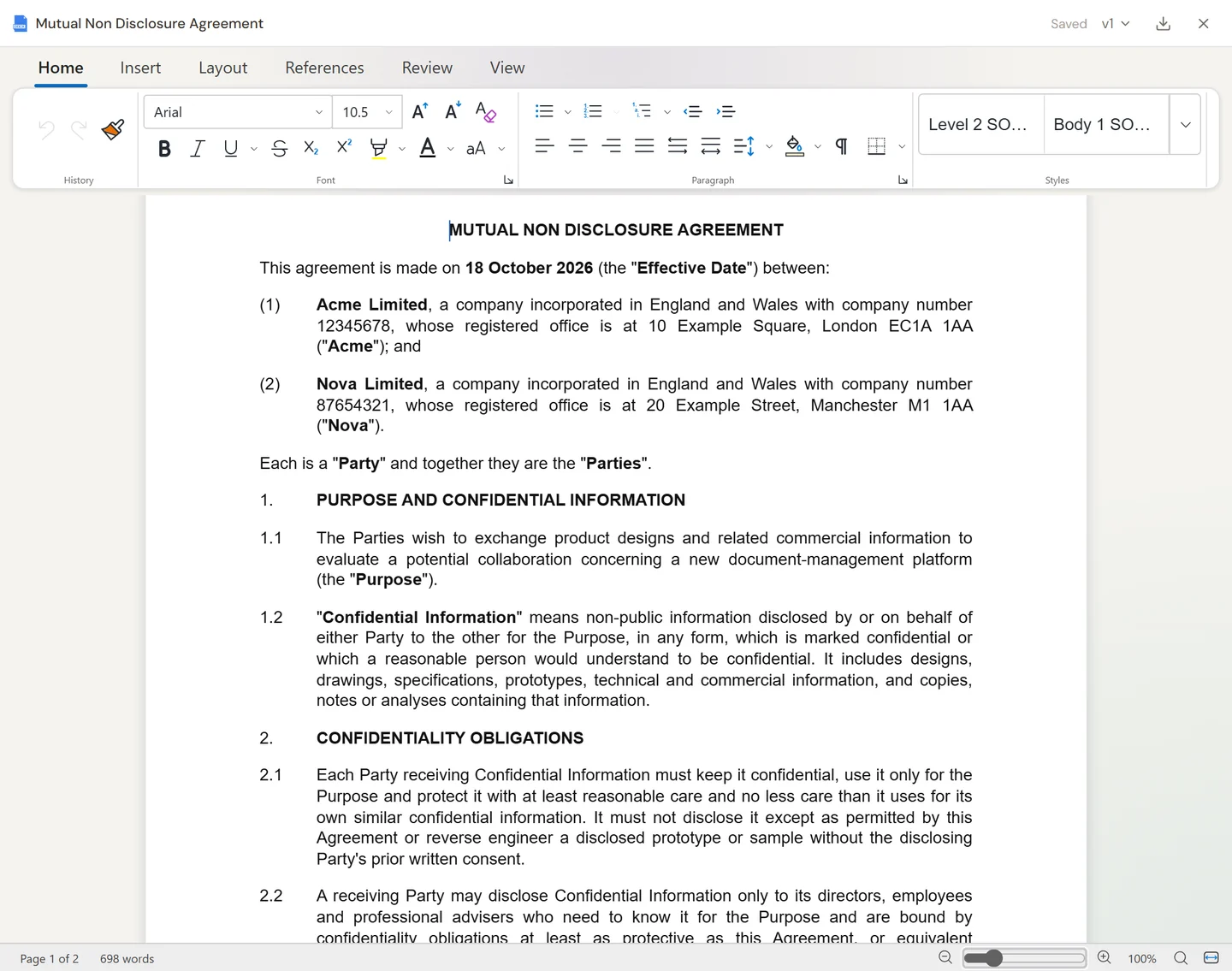
Task: Switch to Insert tab
Action: (140, 68)
